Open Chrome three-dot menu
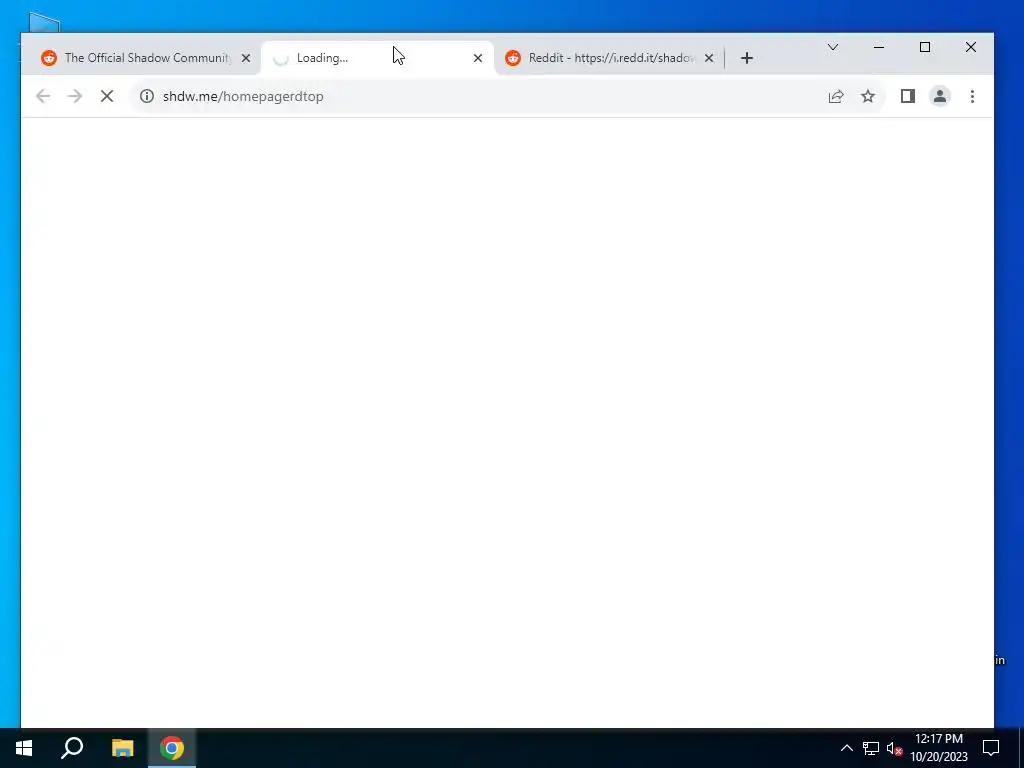 coord(972,97)
